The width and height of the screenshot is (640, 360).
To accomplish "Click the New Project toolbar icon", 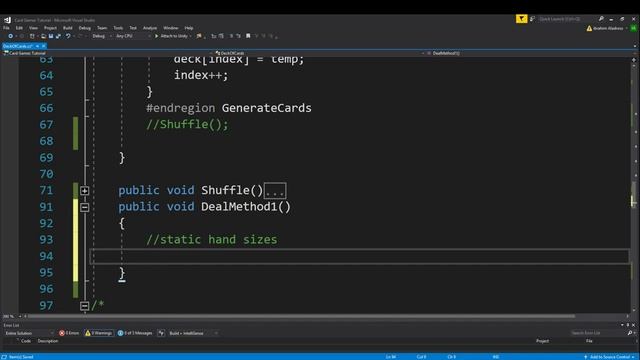I will click(x=32, y=36).
